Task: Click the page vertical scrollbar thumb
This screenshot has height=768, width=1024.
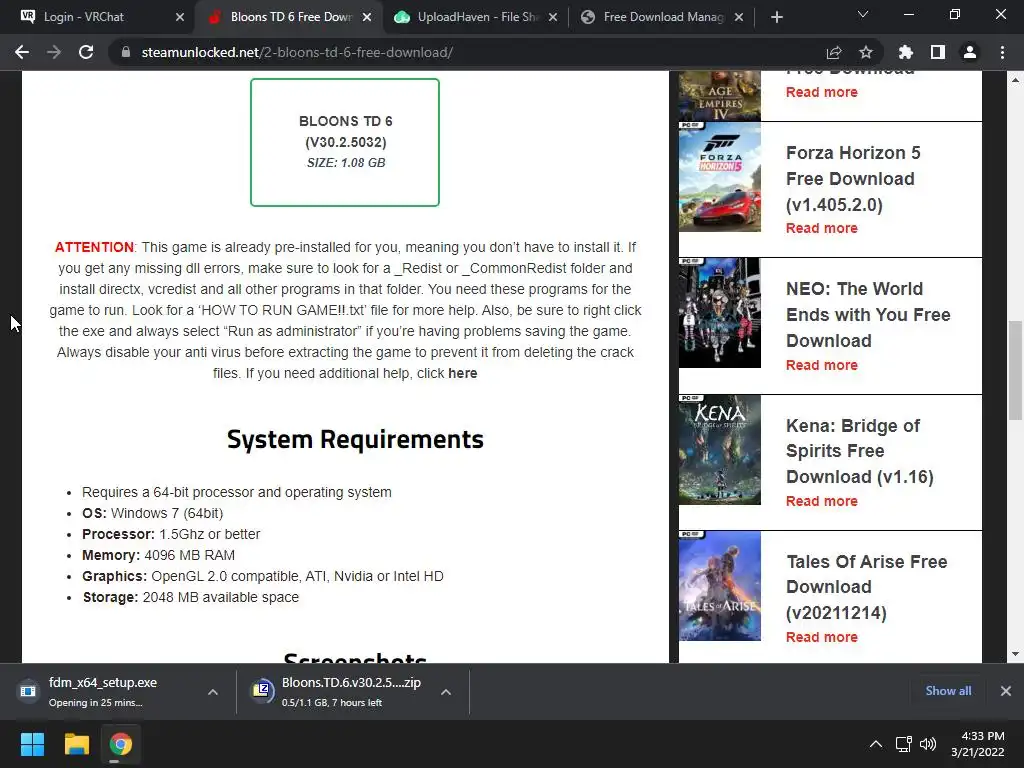Action: (x=1015, y=370)
